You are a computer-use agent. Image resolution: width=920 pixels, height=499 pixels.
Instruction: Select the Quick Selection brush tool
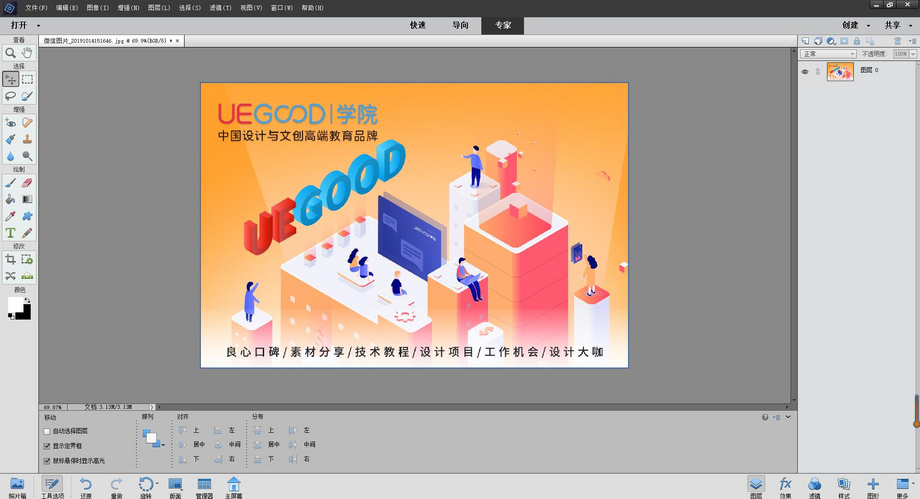(x=27, y=96)
